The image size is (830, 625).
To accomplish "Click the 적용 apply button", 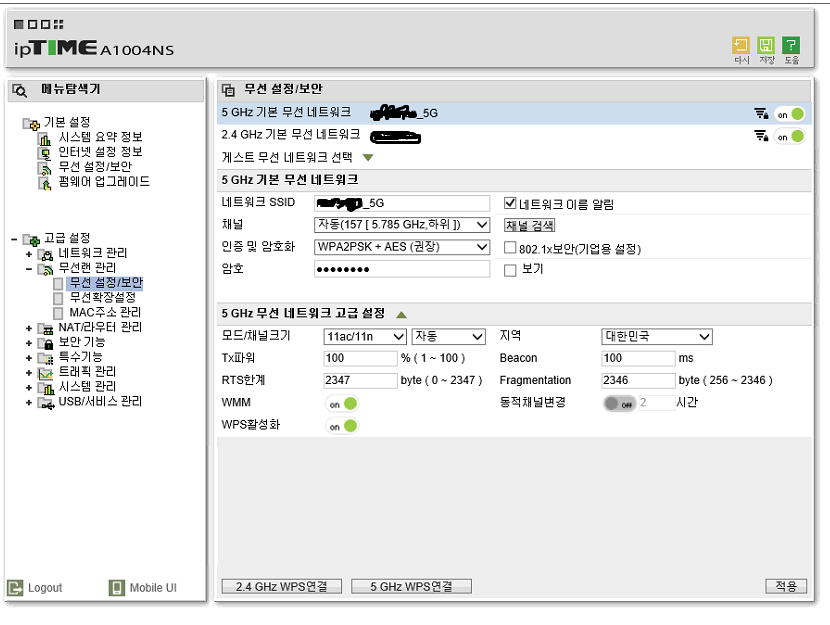I will point(786,586).
